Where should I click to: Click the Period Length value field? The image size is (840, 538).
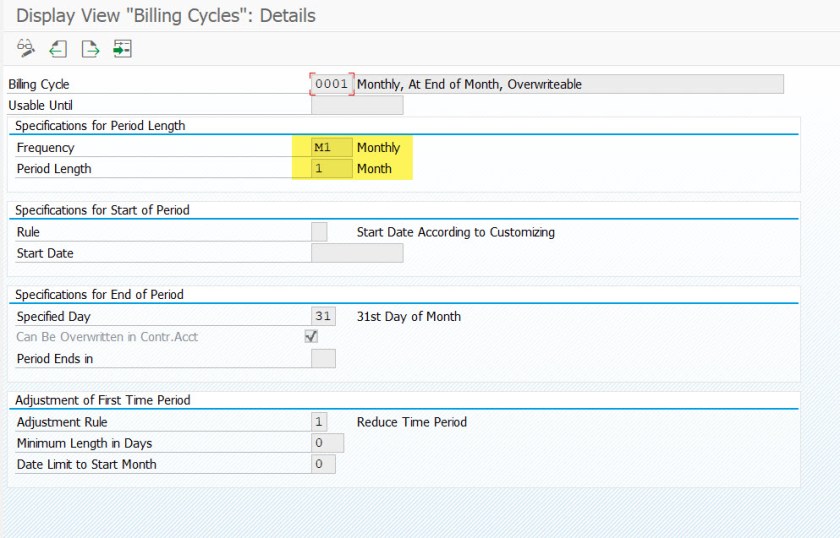(332, 169)
